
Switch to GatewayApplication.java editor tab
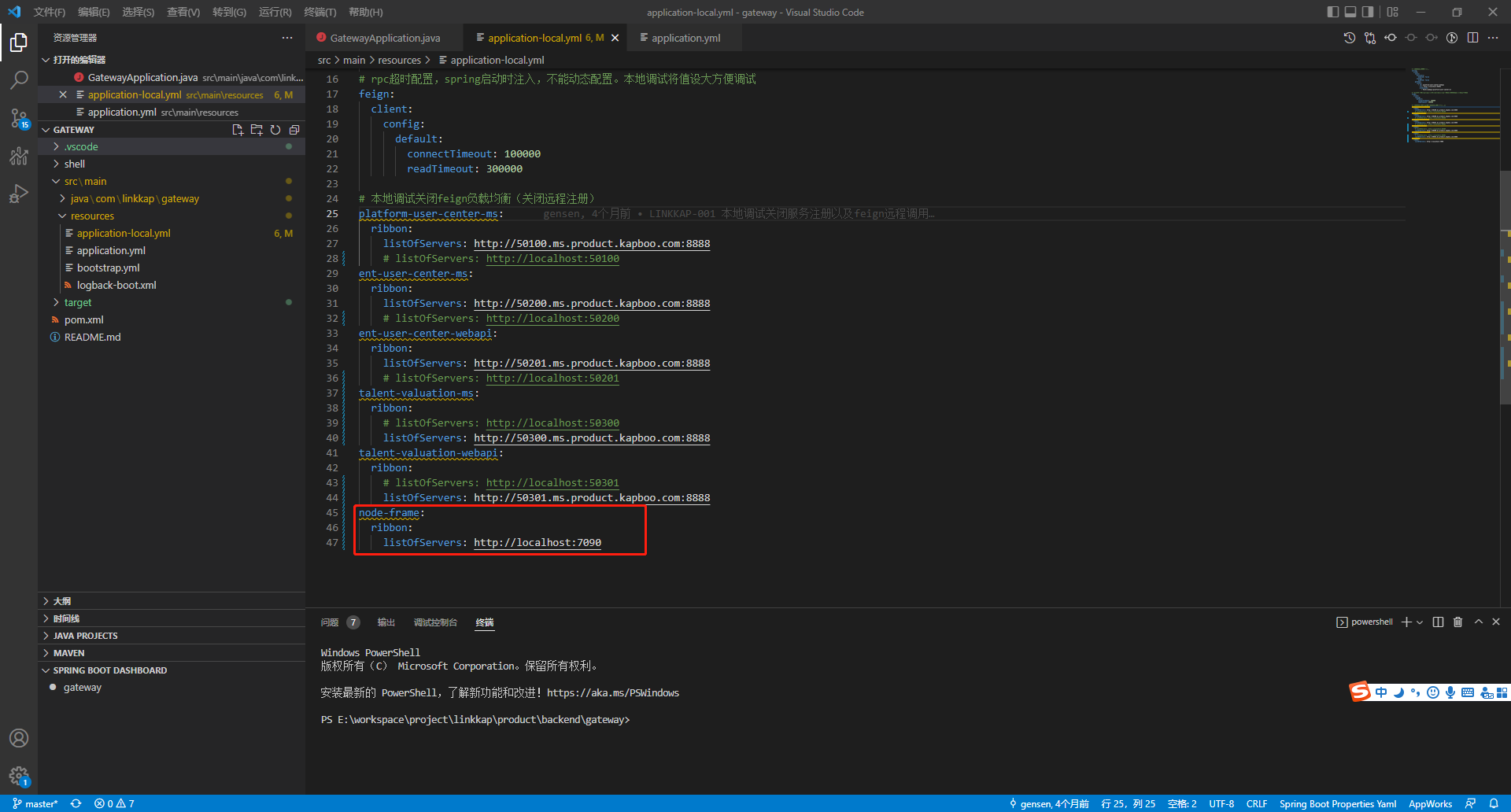pos(384,38)
